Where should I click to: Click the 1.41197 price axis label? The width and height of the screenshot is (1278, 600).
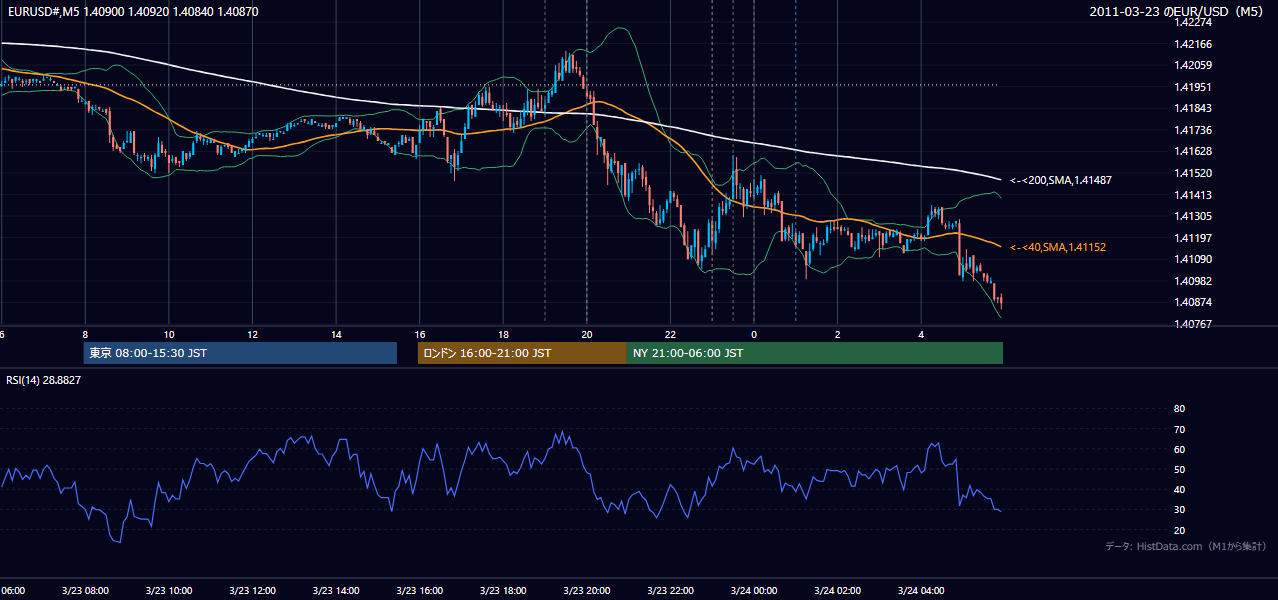(x=1193, y=238)
